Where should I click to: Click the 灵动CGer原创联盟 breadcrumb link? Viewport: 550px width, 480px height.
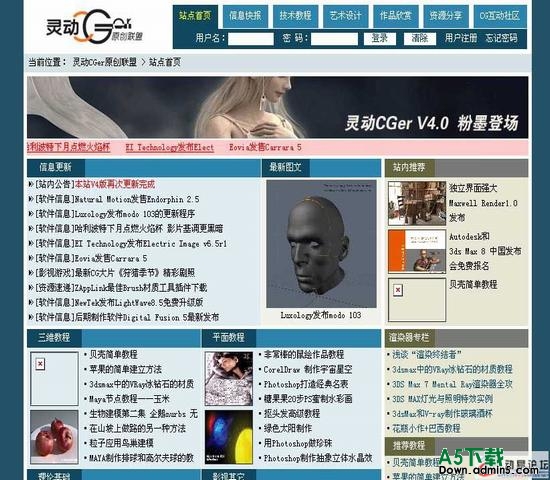105,62
